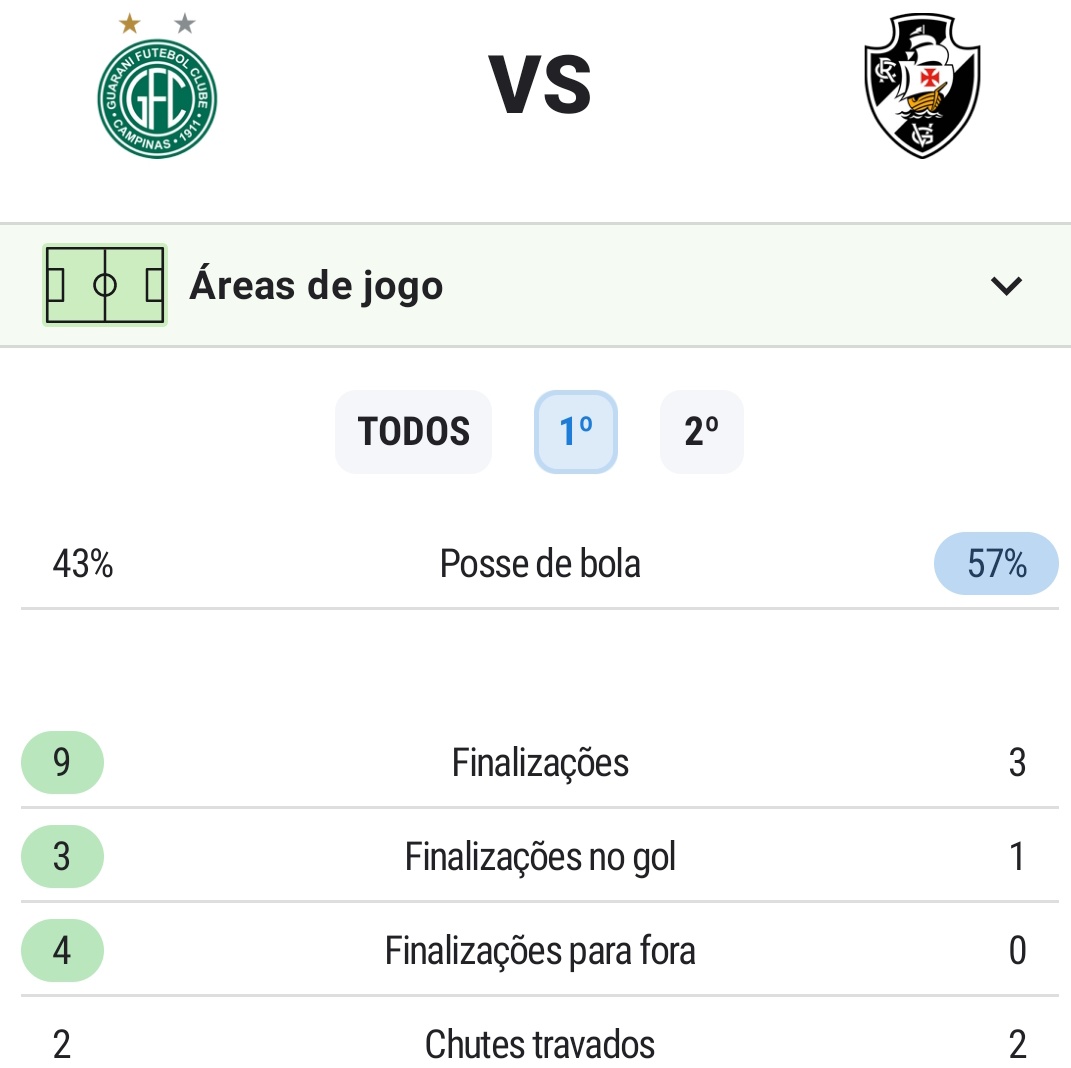
Task: Click the green 9 Finalizações badge
Action: [x=62, y=763]
